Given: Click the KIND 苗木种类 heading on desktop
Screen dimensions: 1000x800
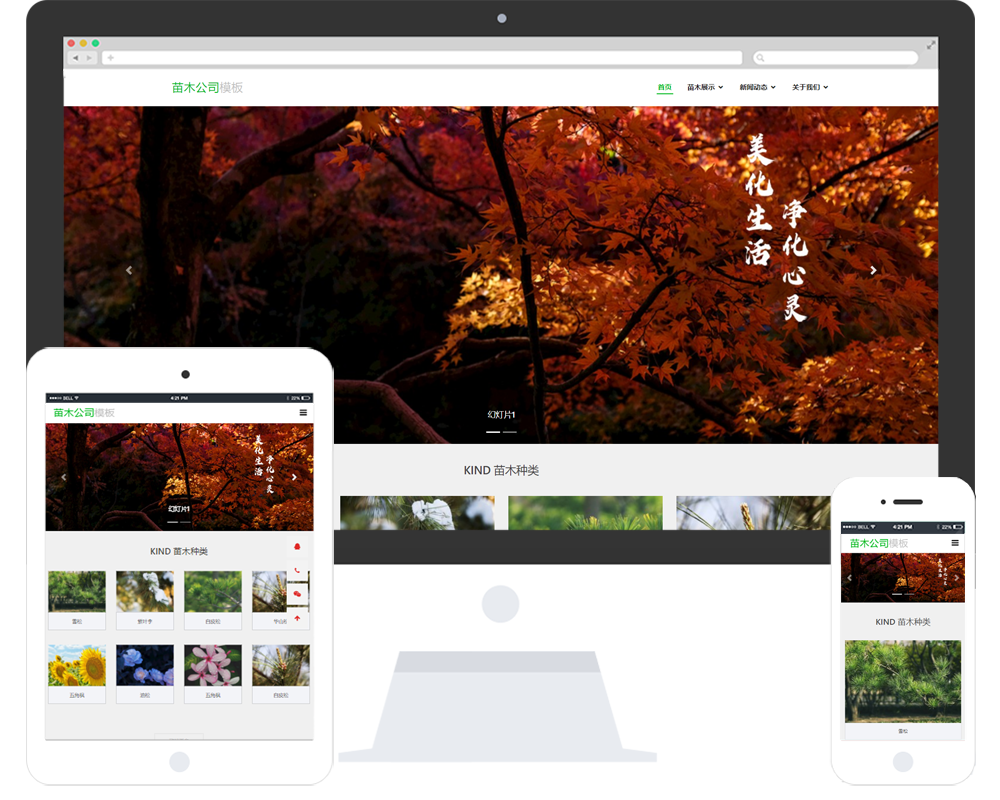Looking at the screenshot, I should [501, 470].
